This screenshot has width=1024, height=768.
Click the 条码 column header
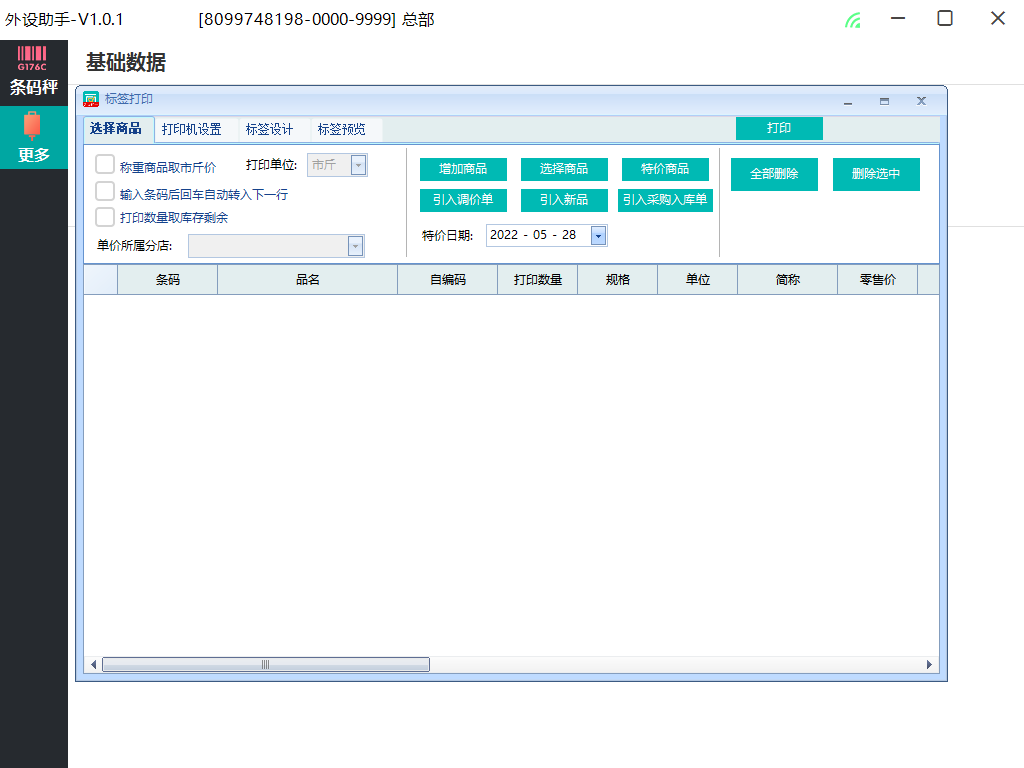[x=167, y=280]
